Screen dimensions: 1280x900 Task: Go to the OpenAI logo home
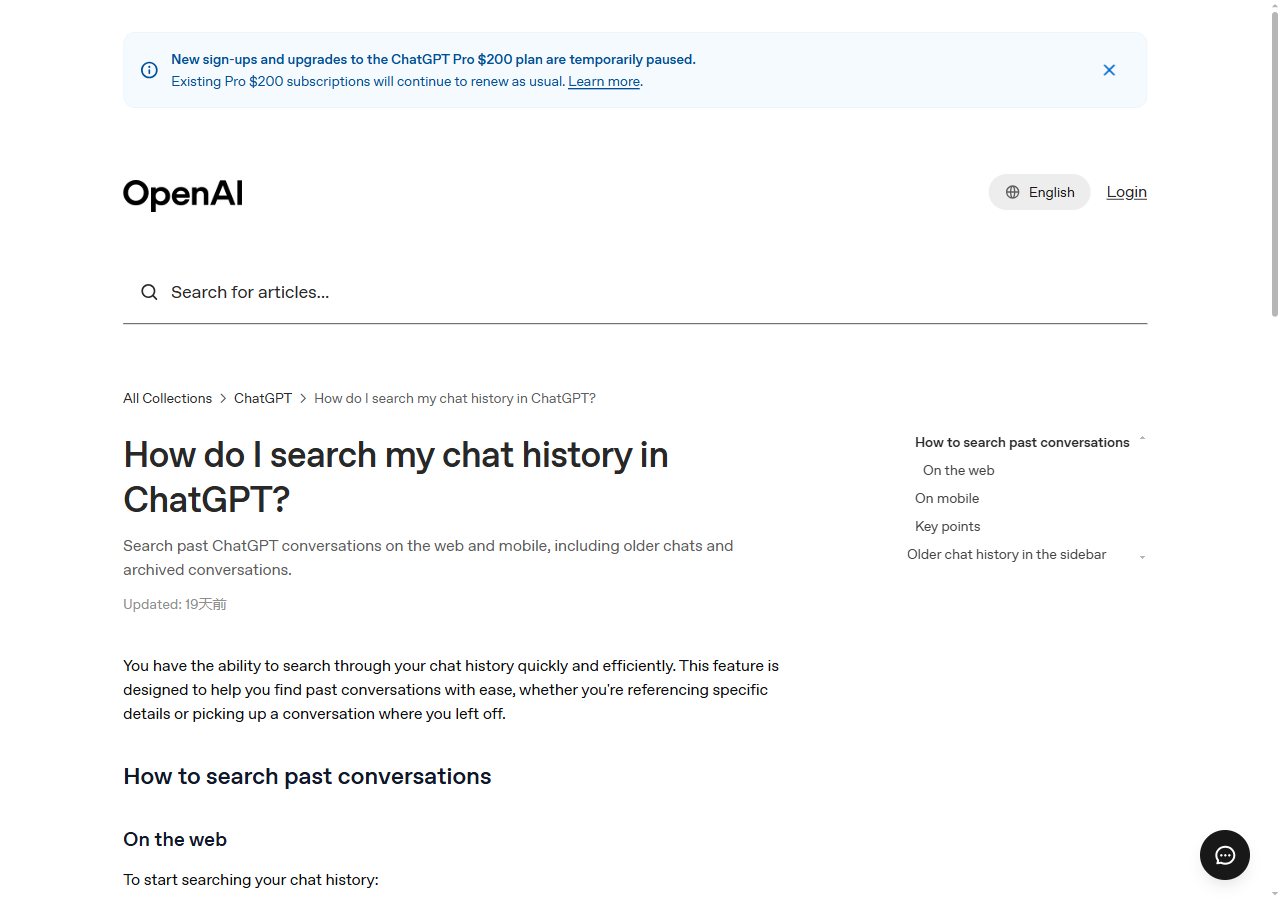pos(183,193)
